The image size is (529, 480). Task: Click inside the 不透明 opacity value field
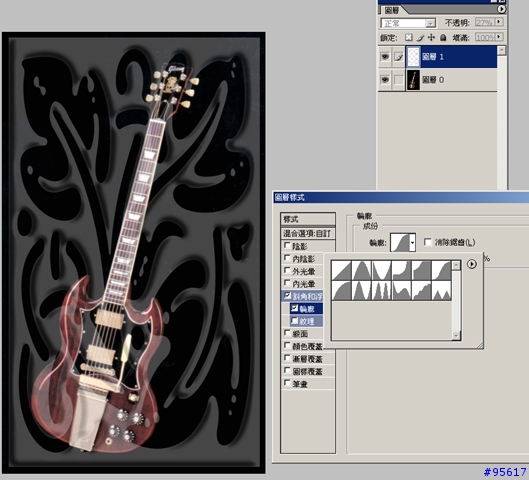tap(484, 22)
